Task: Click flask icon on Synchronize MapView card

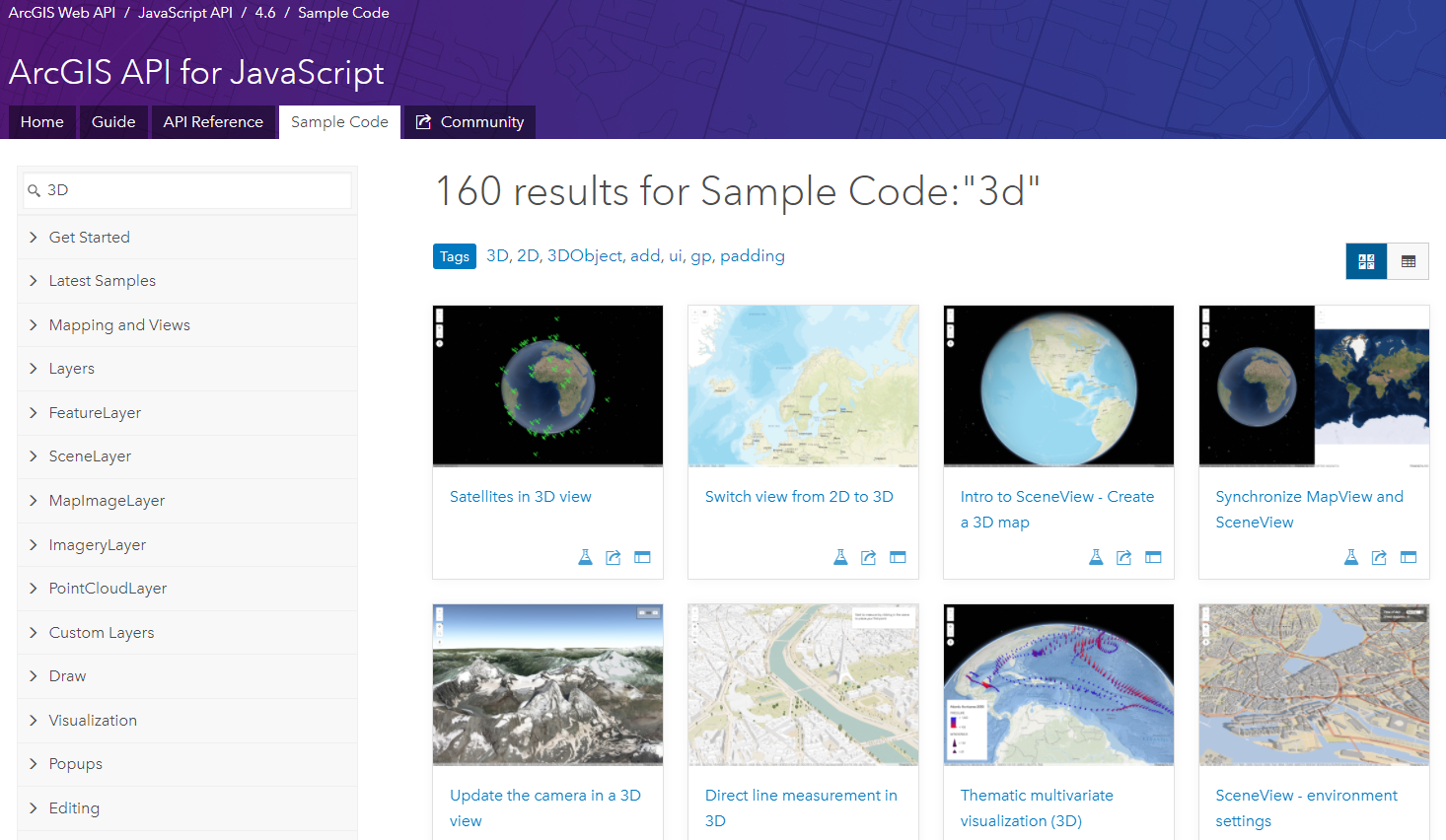Action: point(1351,557)
